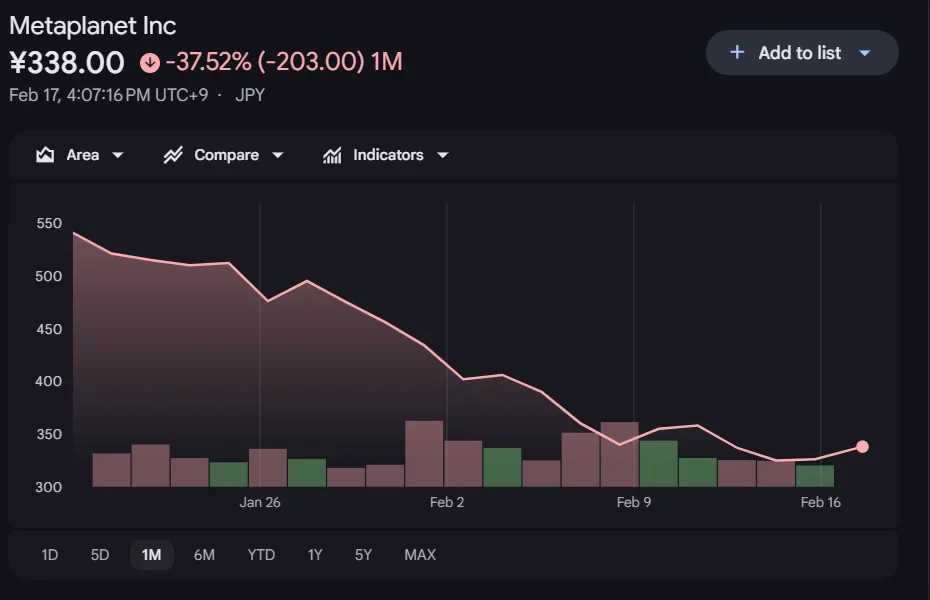Click the Feb 9 gridline label on chart
930x600 pixels.
634,502
